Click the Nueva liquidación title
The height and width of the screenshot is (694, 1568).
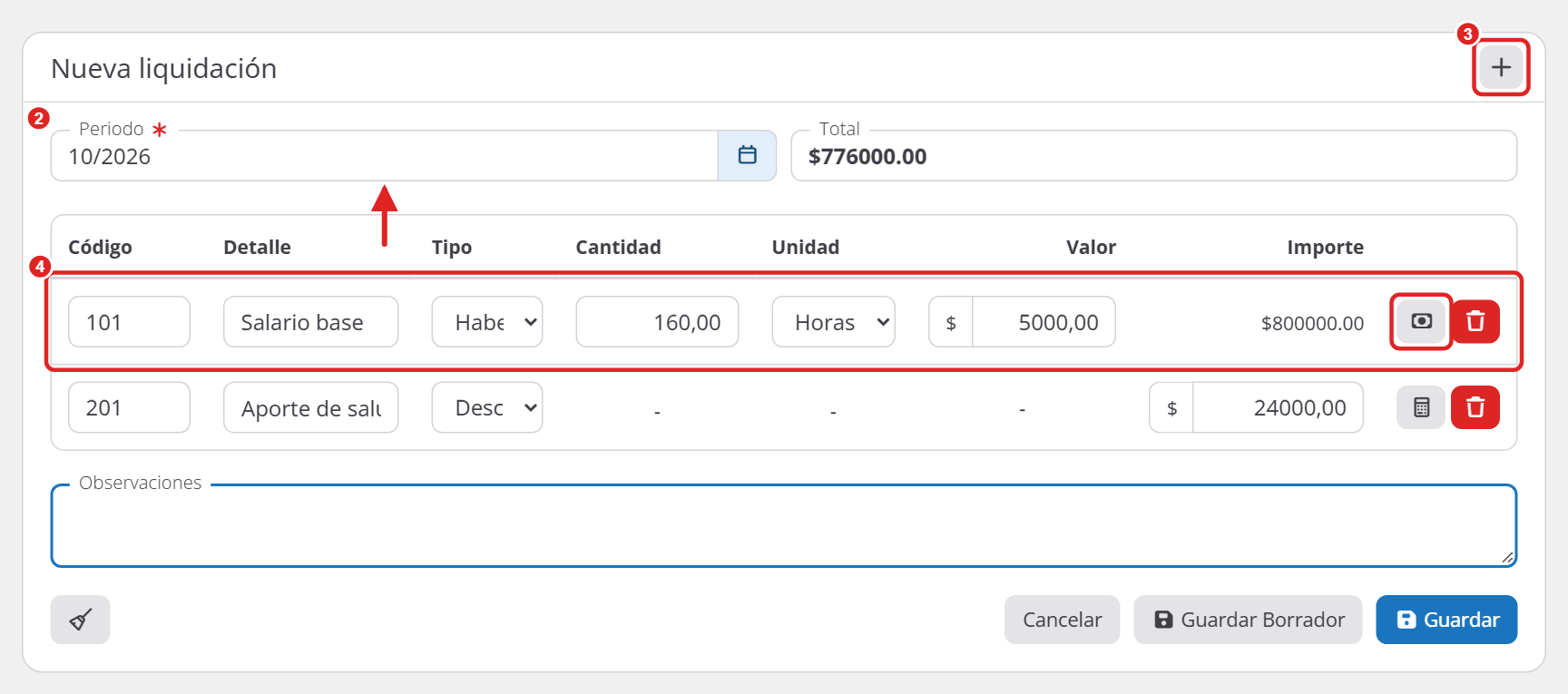coord(164,68)
